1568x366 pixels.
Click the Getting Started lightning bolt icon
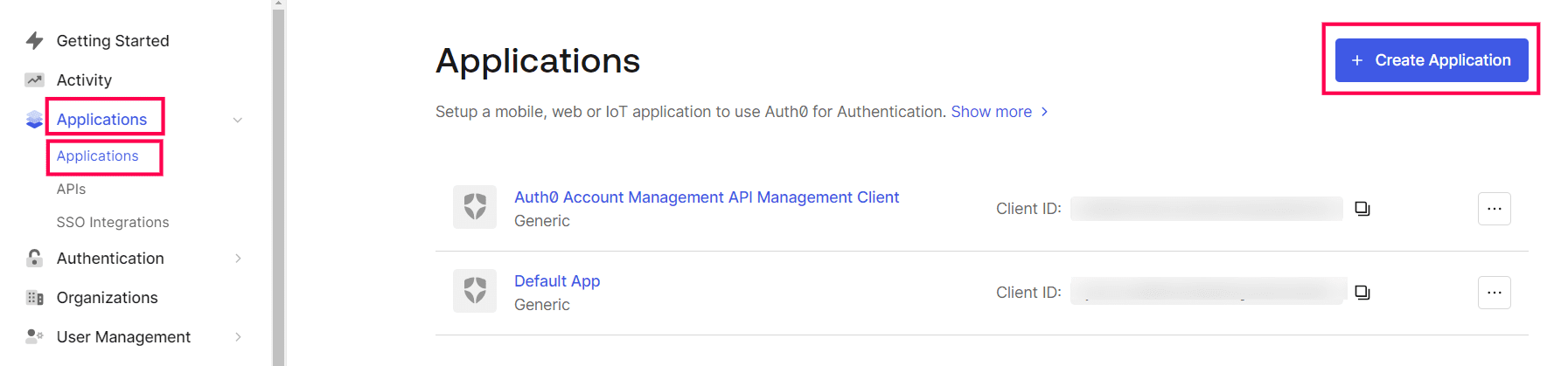tap(35, 40)
